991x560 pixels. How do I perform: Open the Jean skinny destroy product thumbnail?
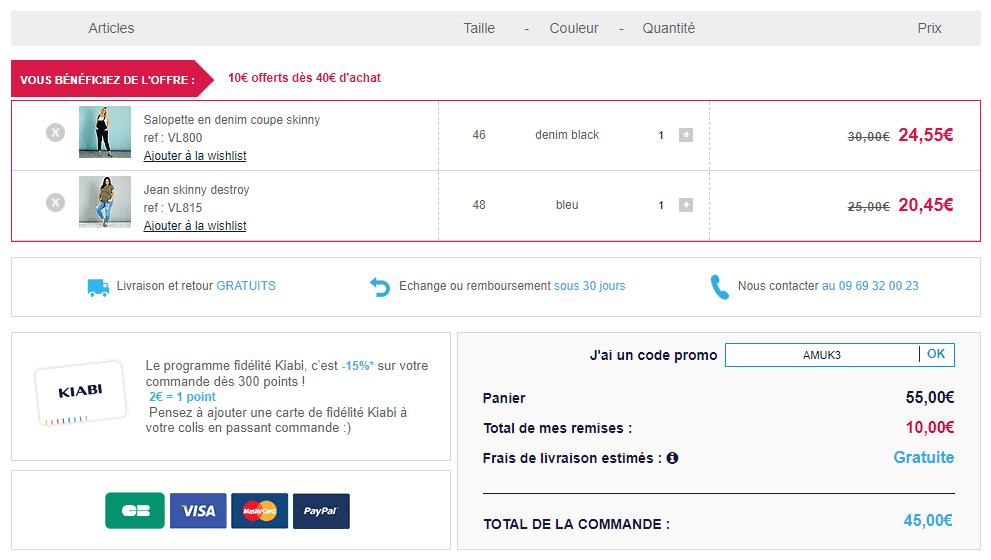(x=105, y=202)
